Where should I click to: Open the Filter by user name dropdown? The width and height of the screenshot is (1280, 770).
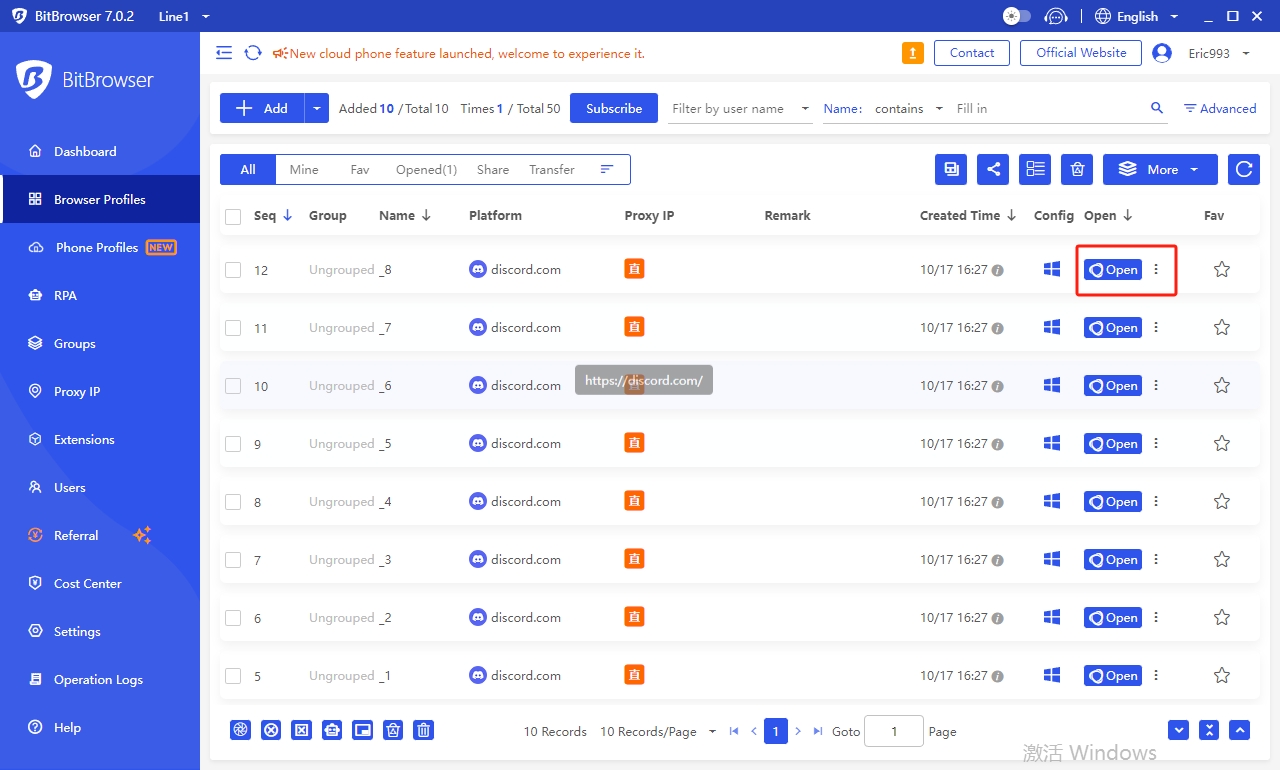click(740, 108)
